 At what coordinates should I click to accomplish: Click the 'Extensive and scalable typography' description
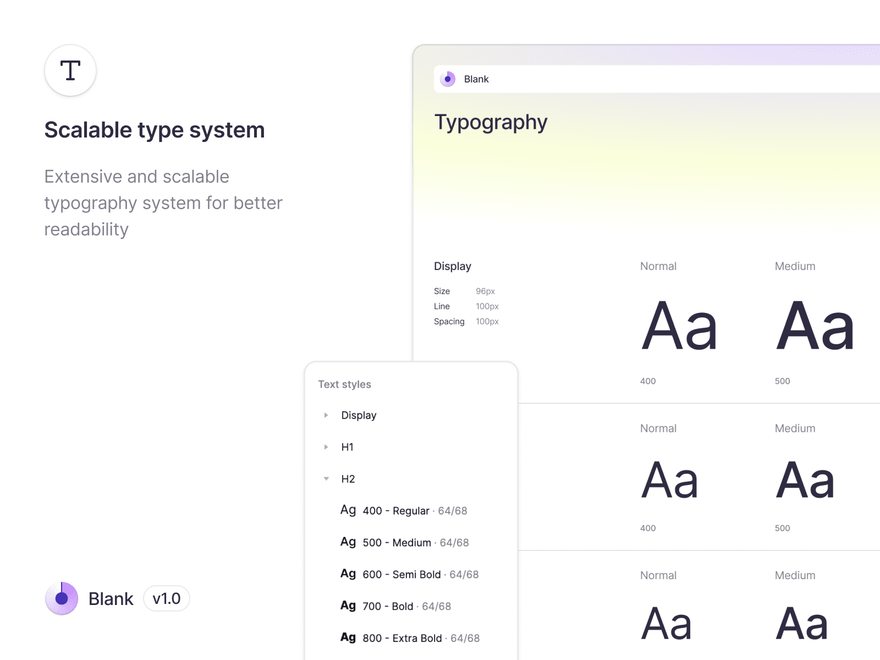tap(163, 203)
